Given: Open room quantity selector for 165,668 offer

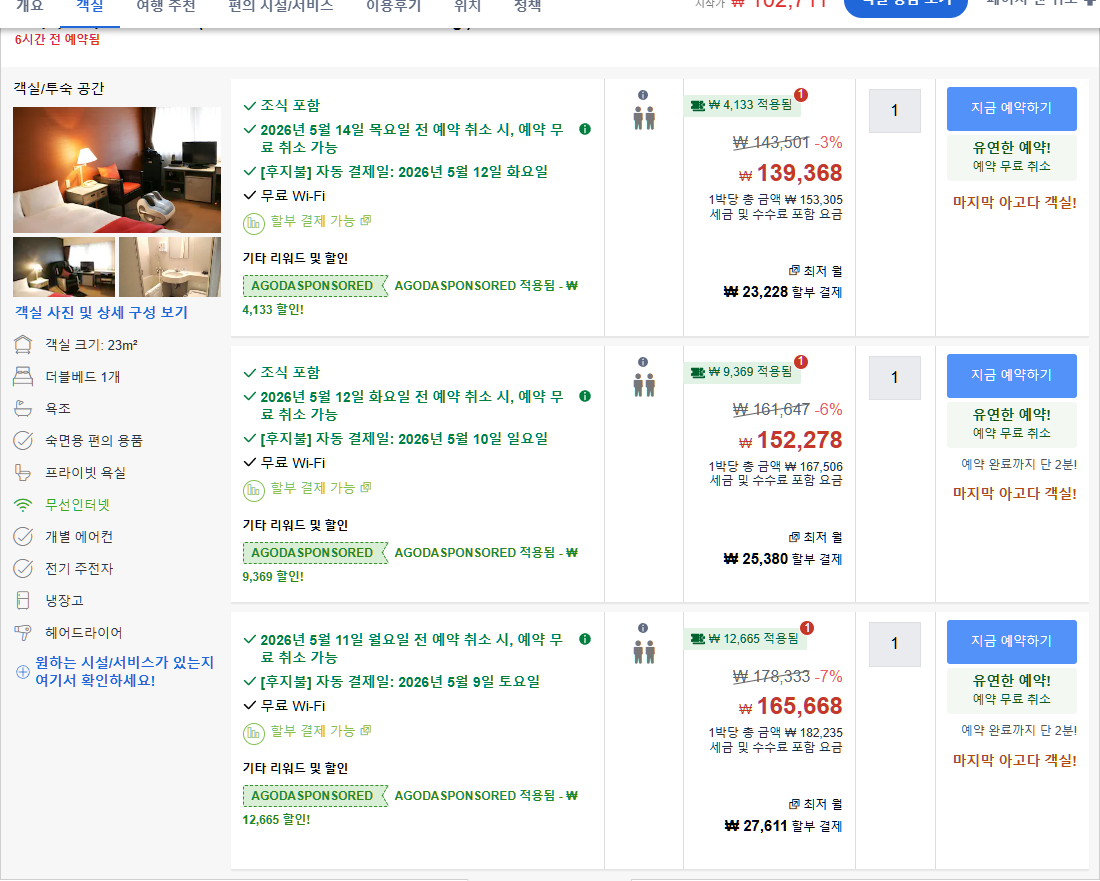Looking at the screenshot, I should (894, 643).
